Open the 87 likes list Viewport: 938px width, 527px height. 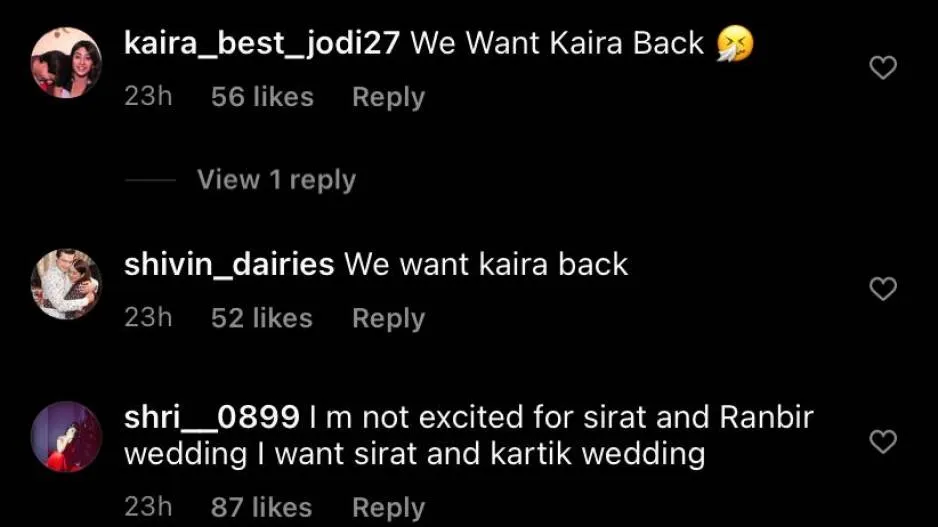coord(261,507)
